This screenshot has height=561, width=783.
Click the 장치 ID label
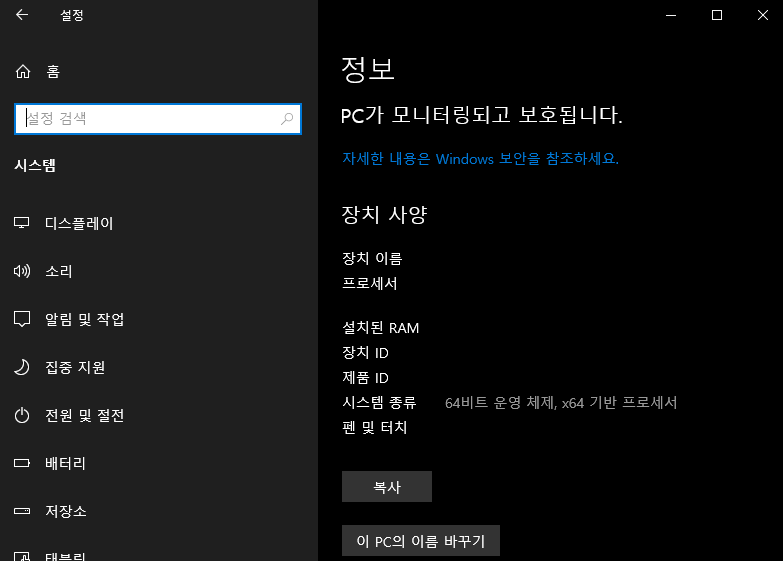tap(365, 353)
